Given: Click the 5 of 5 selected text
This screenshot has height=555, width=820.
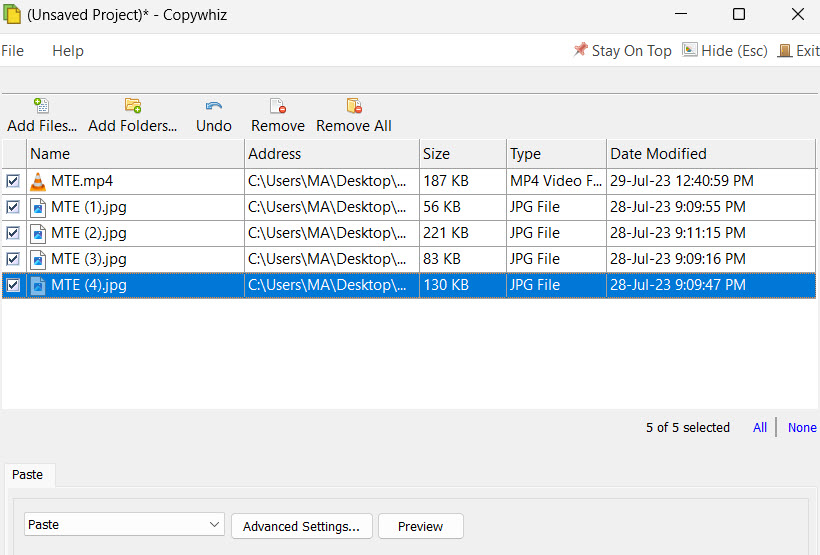Looking at the screenshot, I should click(688, 427).
